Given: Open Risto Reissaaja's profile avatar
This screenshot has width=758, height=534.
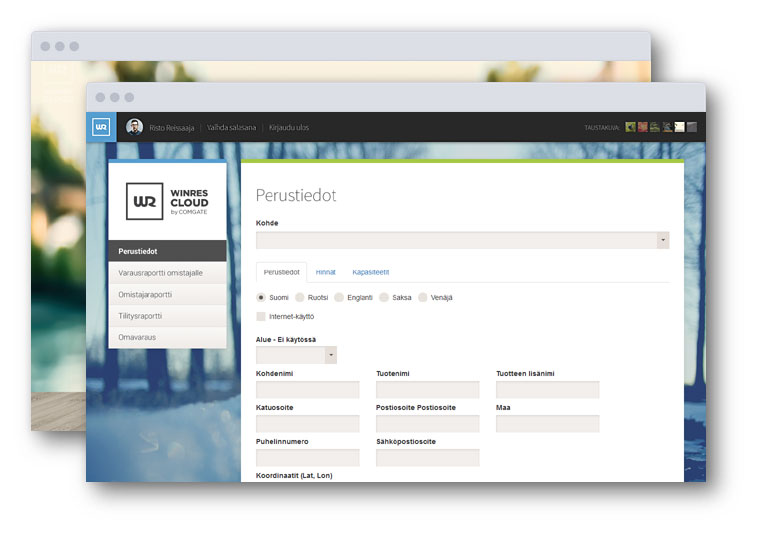Looking at the screenshot, I should click(x=134, y=127).
